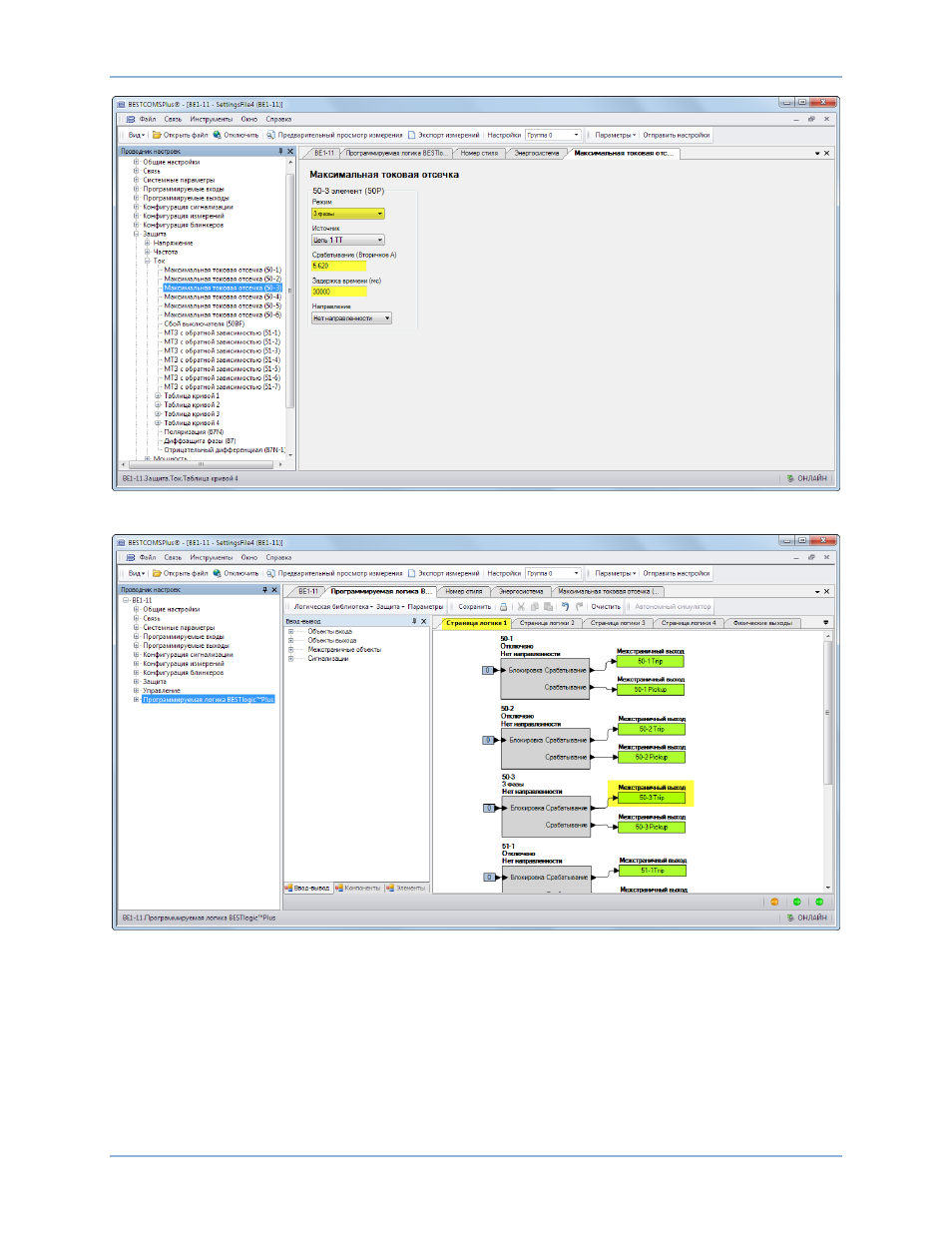Click orange status indicator icon in logic window
This screenshot has width=952, height=1233.
click(774, 902)
